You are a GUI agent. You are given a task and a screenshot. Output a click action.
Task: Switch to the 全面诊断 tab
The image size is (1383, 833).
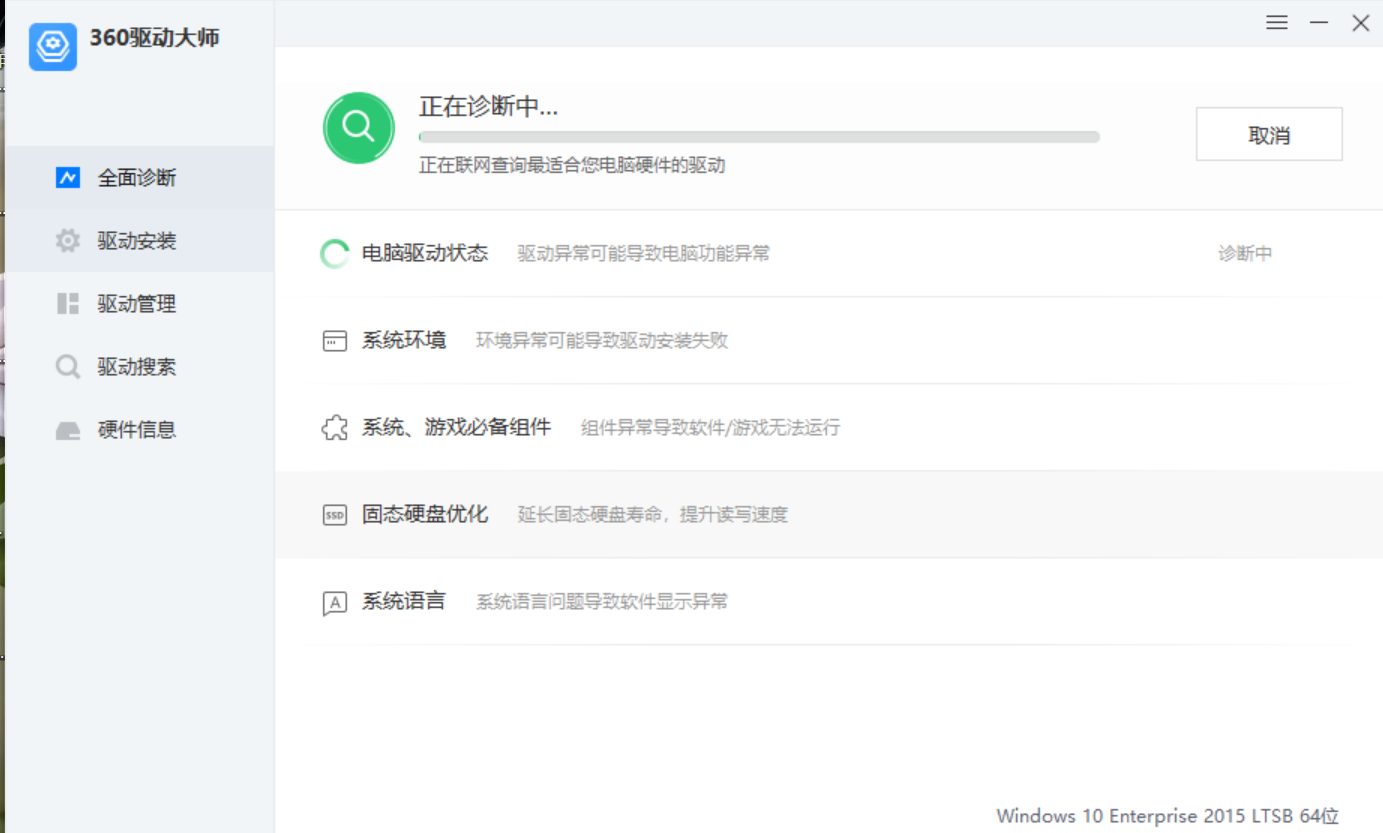point(140,178)
